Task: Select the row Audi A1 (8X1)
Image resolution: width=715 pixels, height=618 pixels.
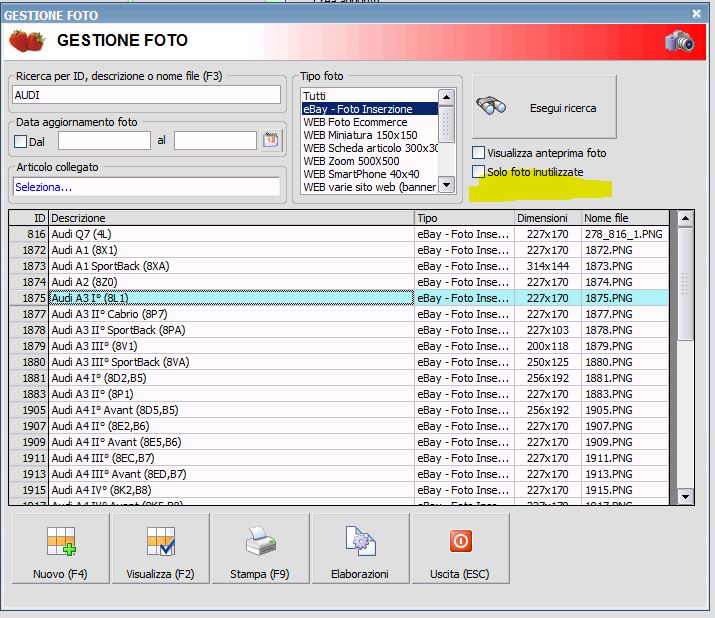Action: 339,250
